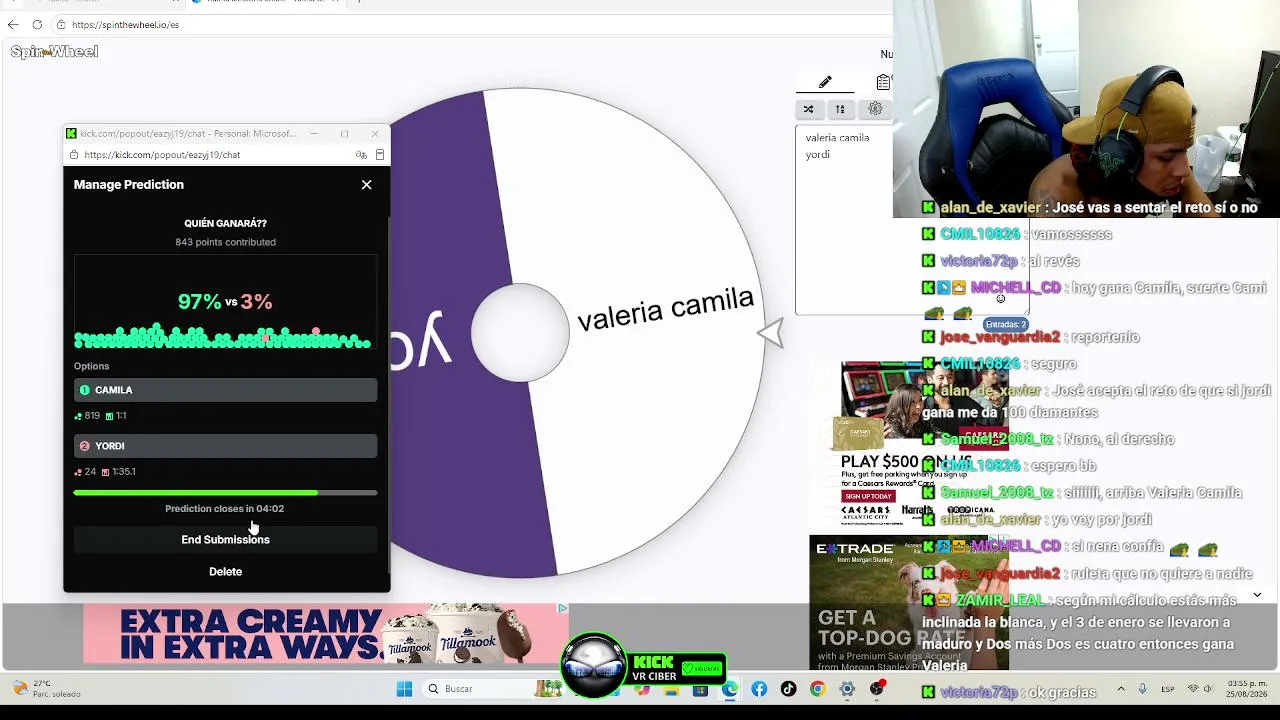
Task: Open the E*TRADE top-dog rate ad
Action: (x=908, y=602)
